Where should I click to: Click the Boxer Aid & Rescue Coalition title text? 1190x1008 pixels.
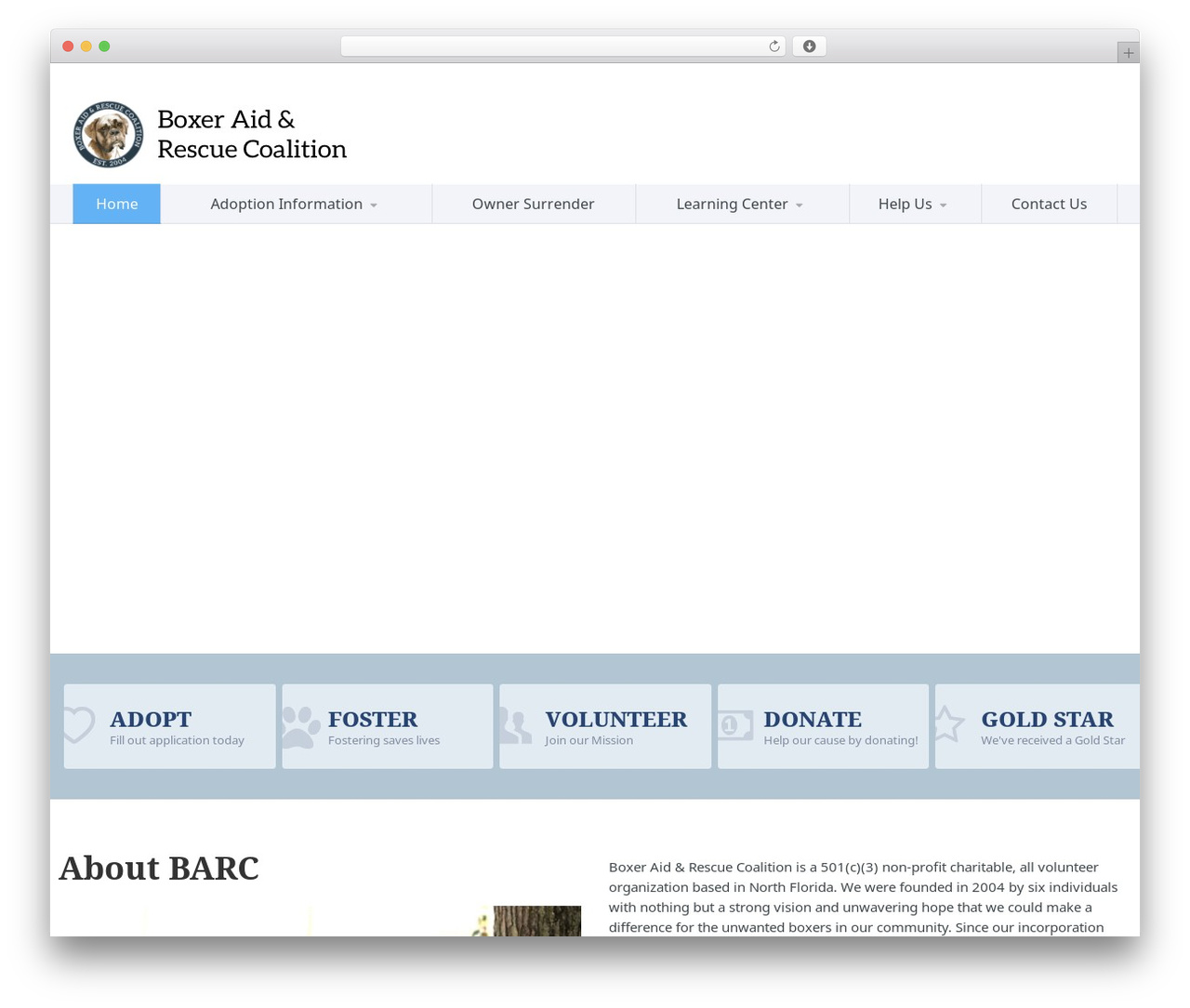[252, 134]
